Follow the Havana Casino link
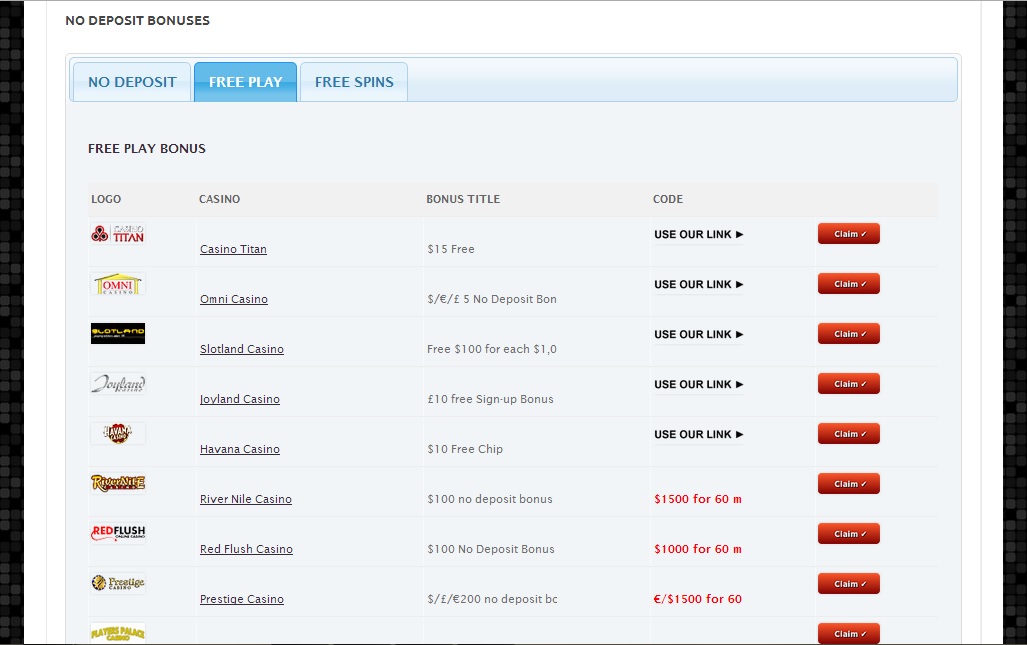 pyautogui.click(x=240, y=449)
